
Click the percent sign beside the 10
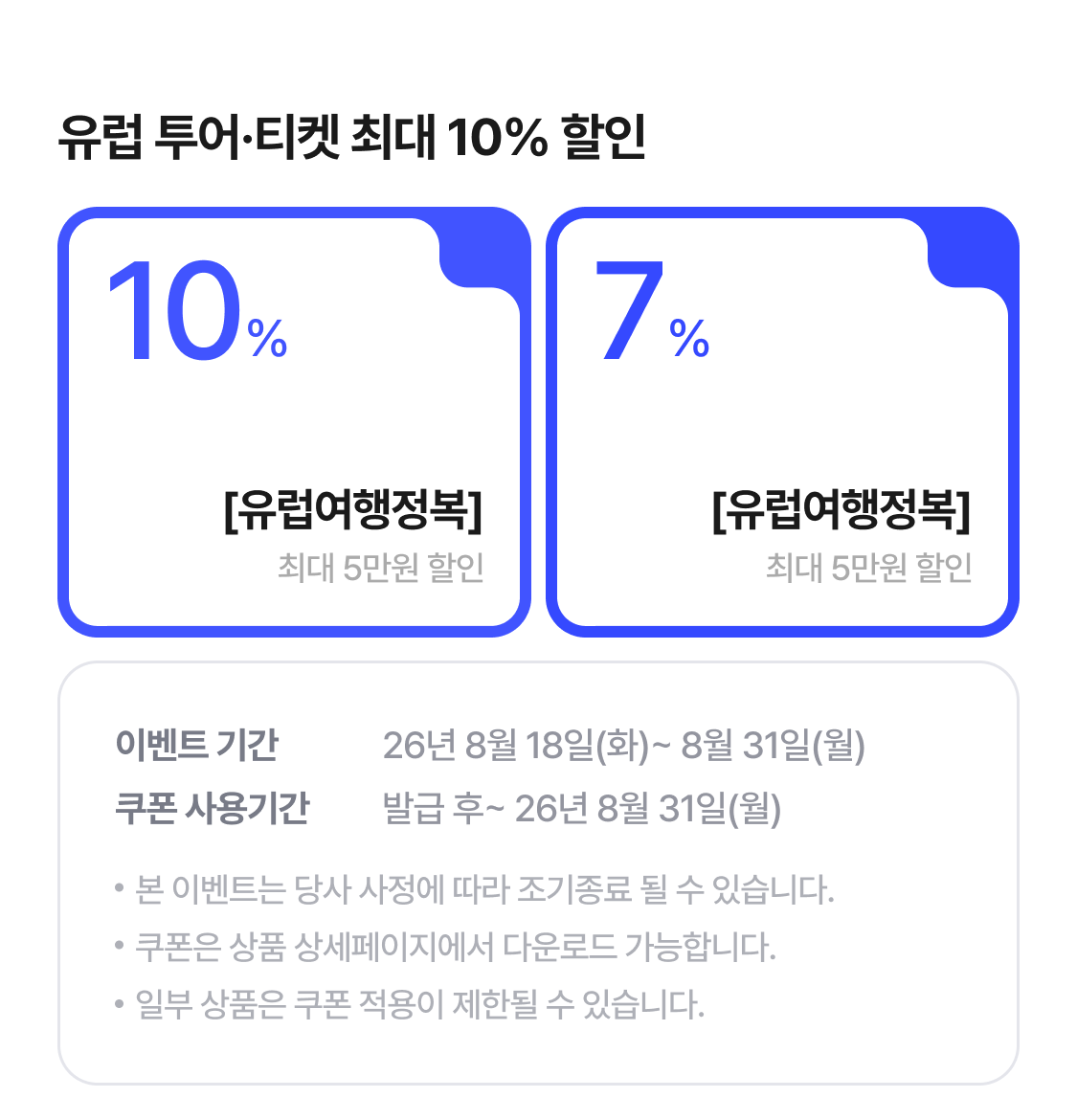point(267,338)
